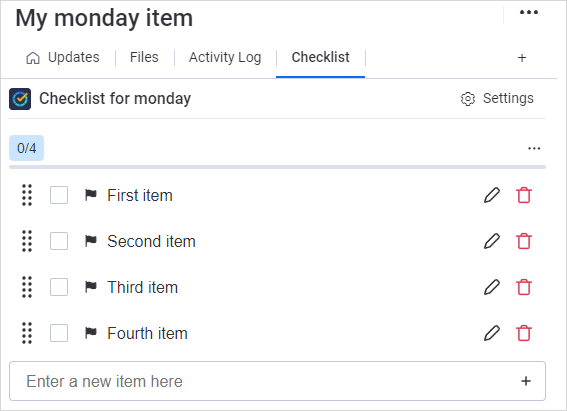
Task: Switch to the Activity Log tab
Action: pos(225,57)
